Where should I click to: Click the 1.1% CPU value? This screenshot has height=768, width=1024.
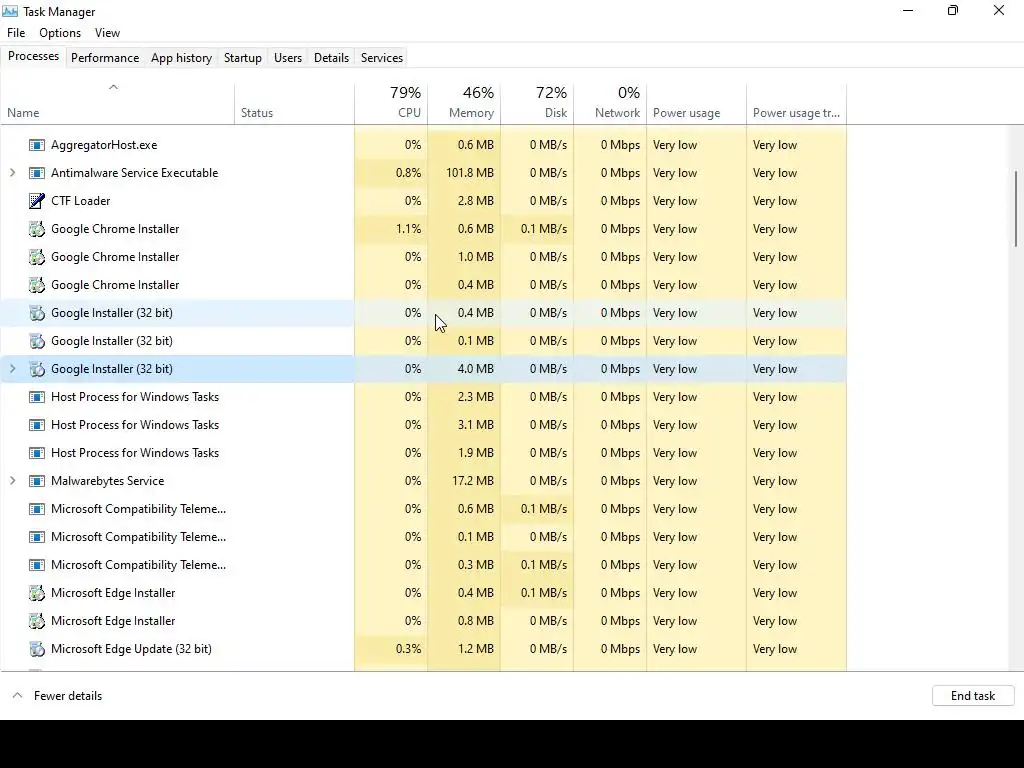click(408, 229)
